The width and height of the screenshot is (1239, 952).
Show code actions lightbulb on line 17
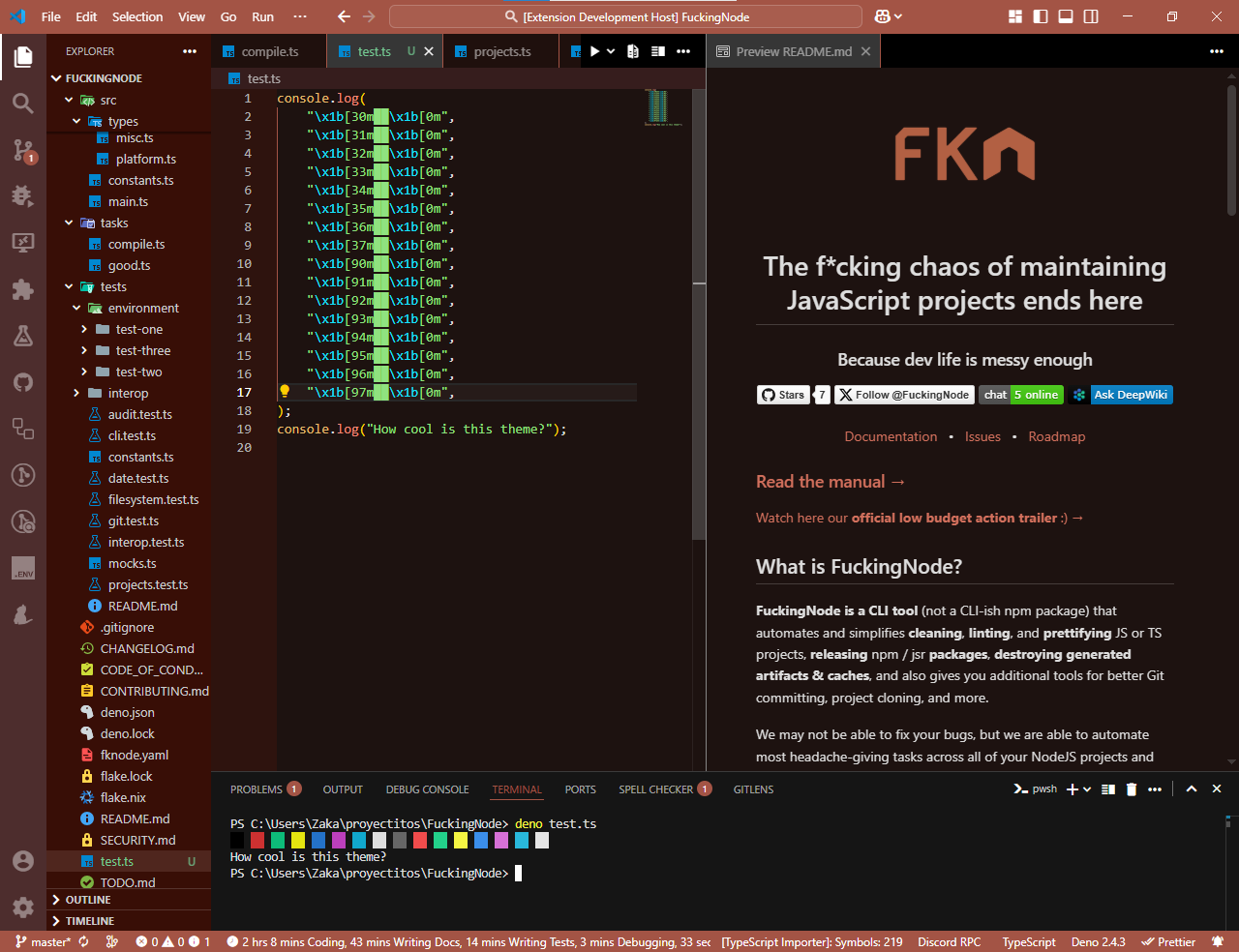pyautogui.click(x=285, y=392)
